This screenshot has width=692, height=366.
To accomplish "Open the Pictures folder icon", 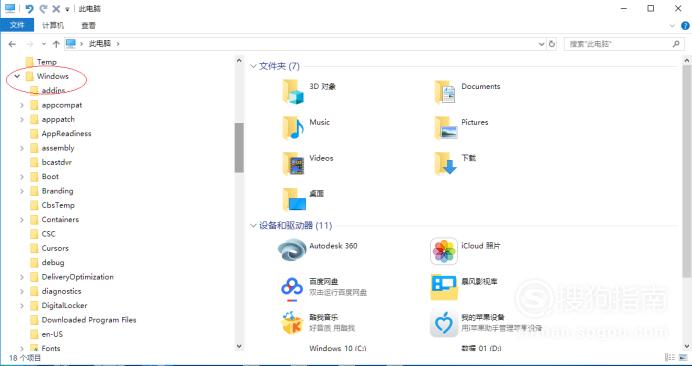I will (445, 127).
